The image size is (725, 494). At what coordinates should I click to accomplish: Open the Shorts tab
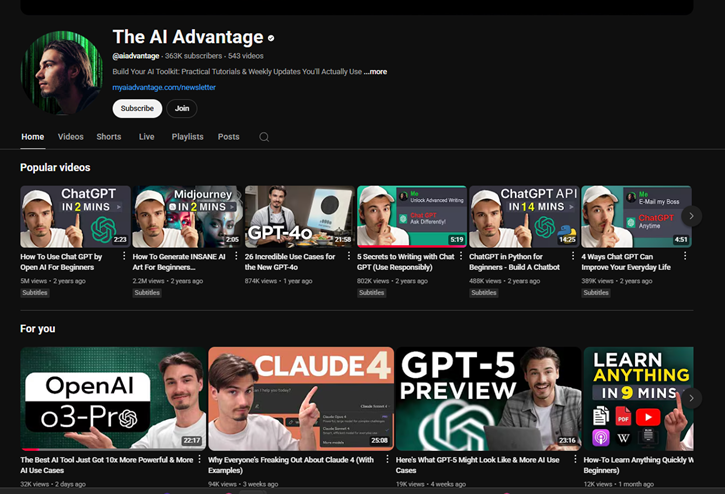coord(109,137)
